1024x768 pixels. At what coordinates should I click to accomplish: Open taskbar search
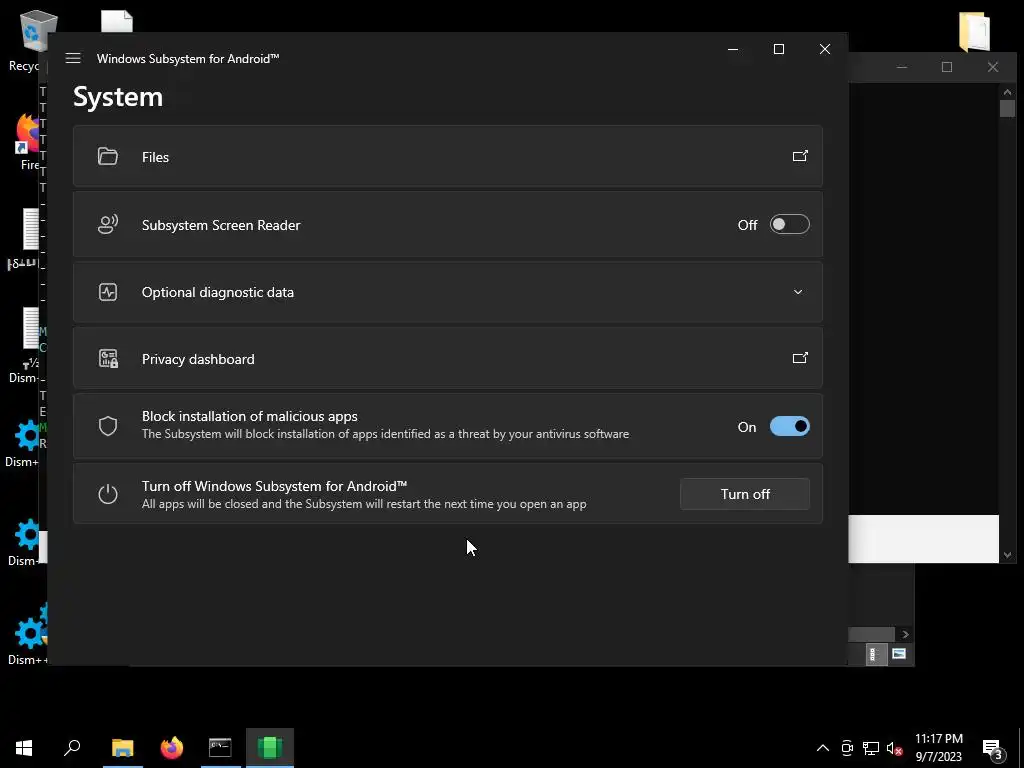(72, 748)
